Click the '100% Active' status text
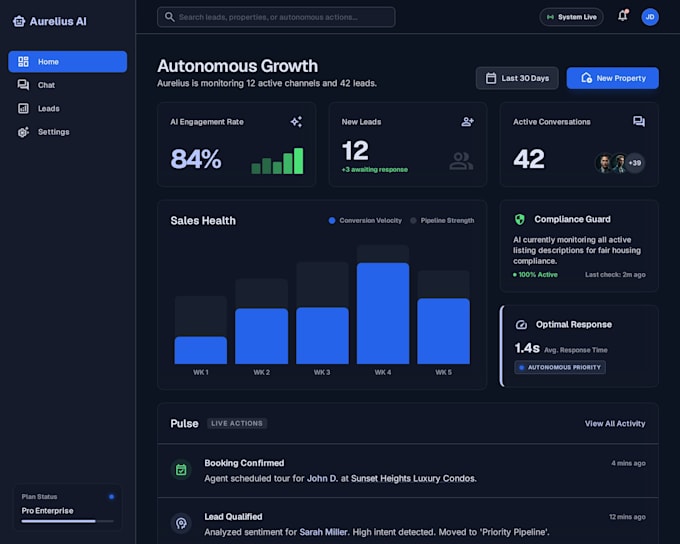 (536, 275)
